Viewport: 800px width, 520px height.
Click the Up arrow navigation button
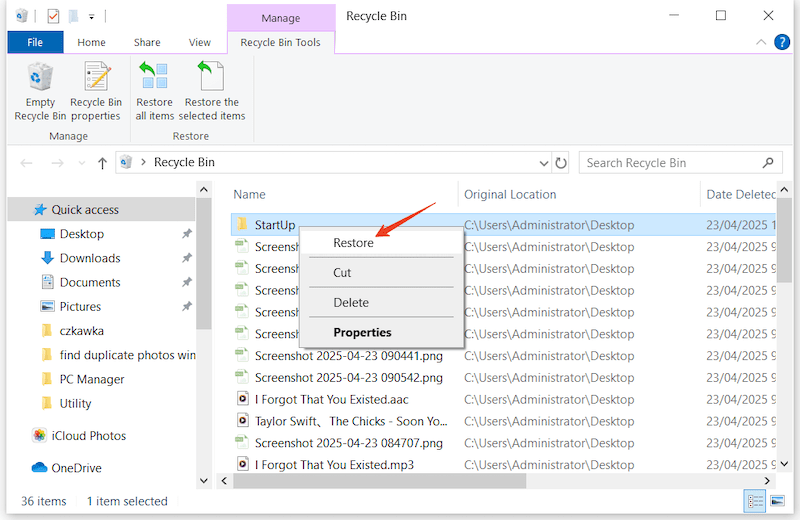tap(102, 163)
